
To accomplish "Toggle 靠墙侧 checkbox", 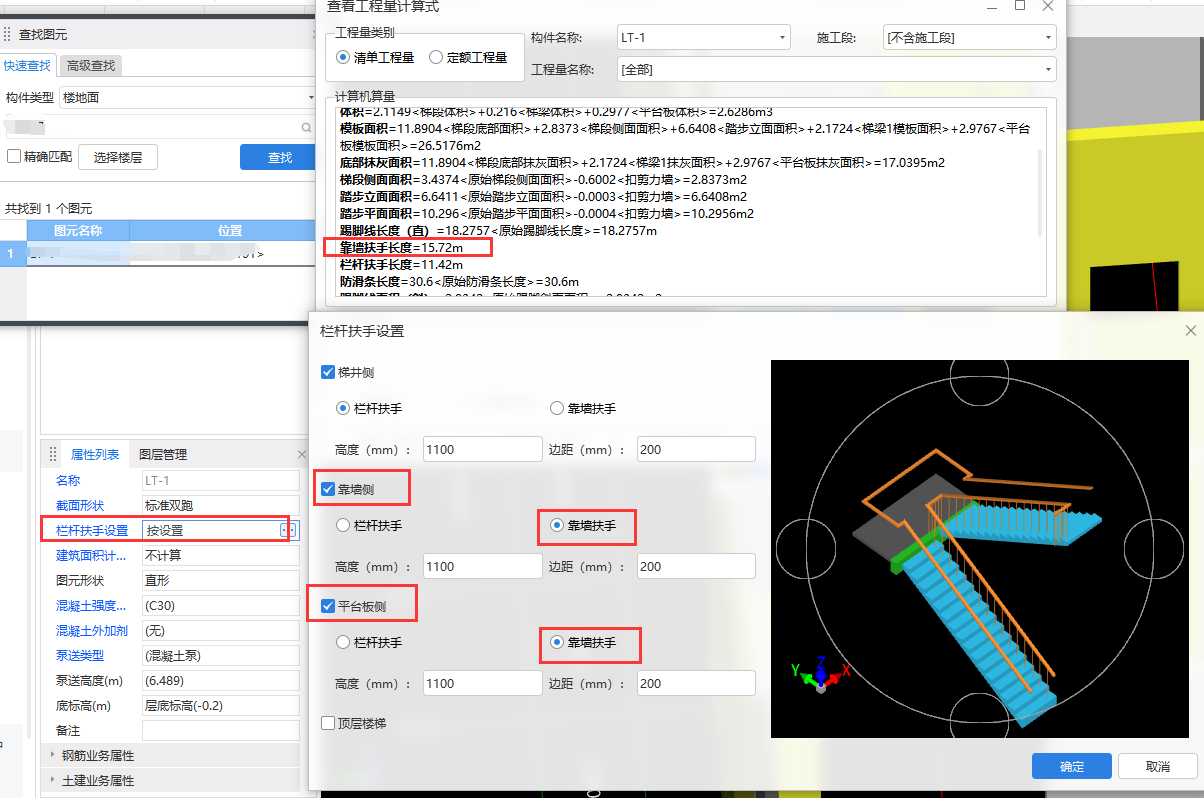I will pyautogui.click(x=328, y=489).
